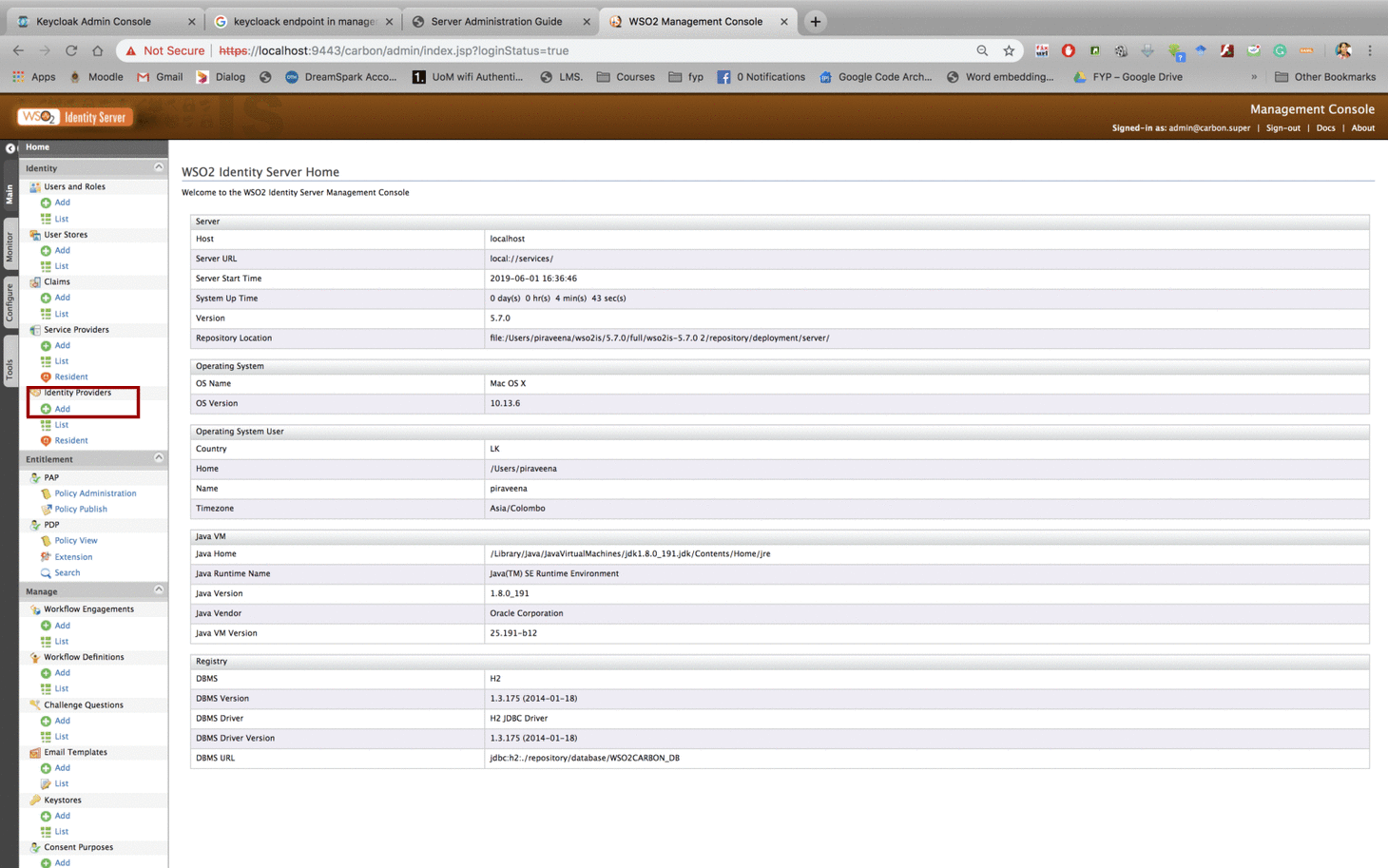Click Add icon under Workflow Engagements
The width and height of the screenshot is (1388, 868).
tap(46, 626)
